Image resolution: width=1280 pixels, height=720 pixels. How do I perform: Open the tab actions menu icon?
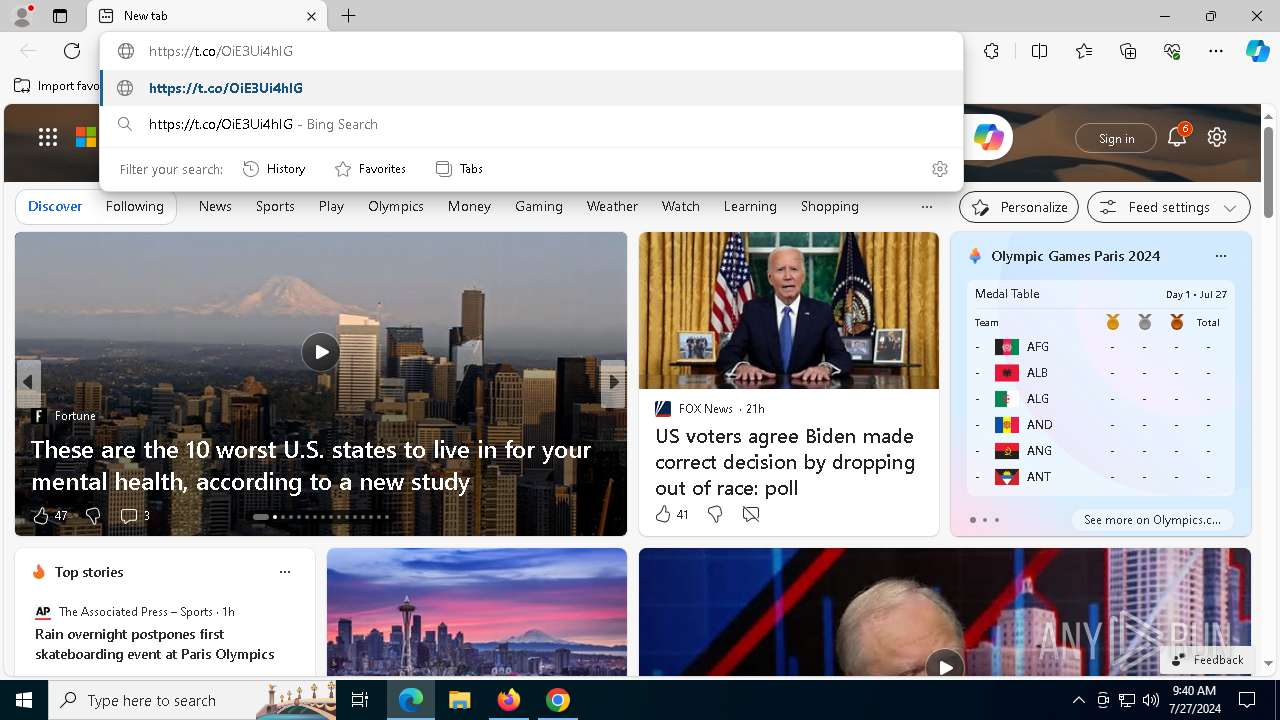coord(60,16)
